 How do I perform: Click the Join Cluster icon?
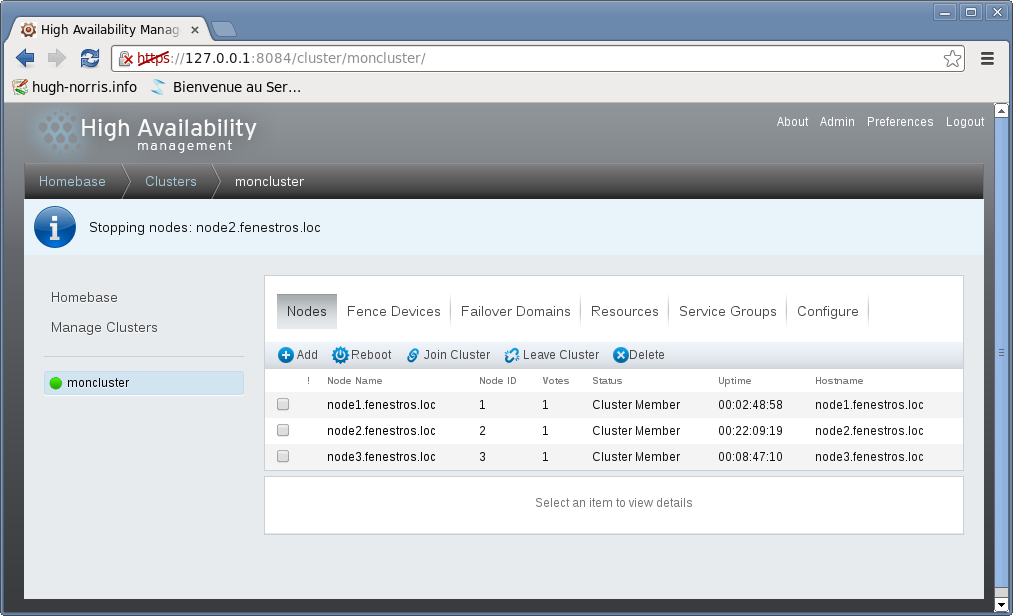pos(413,355)
